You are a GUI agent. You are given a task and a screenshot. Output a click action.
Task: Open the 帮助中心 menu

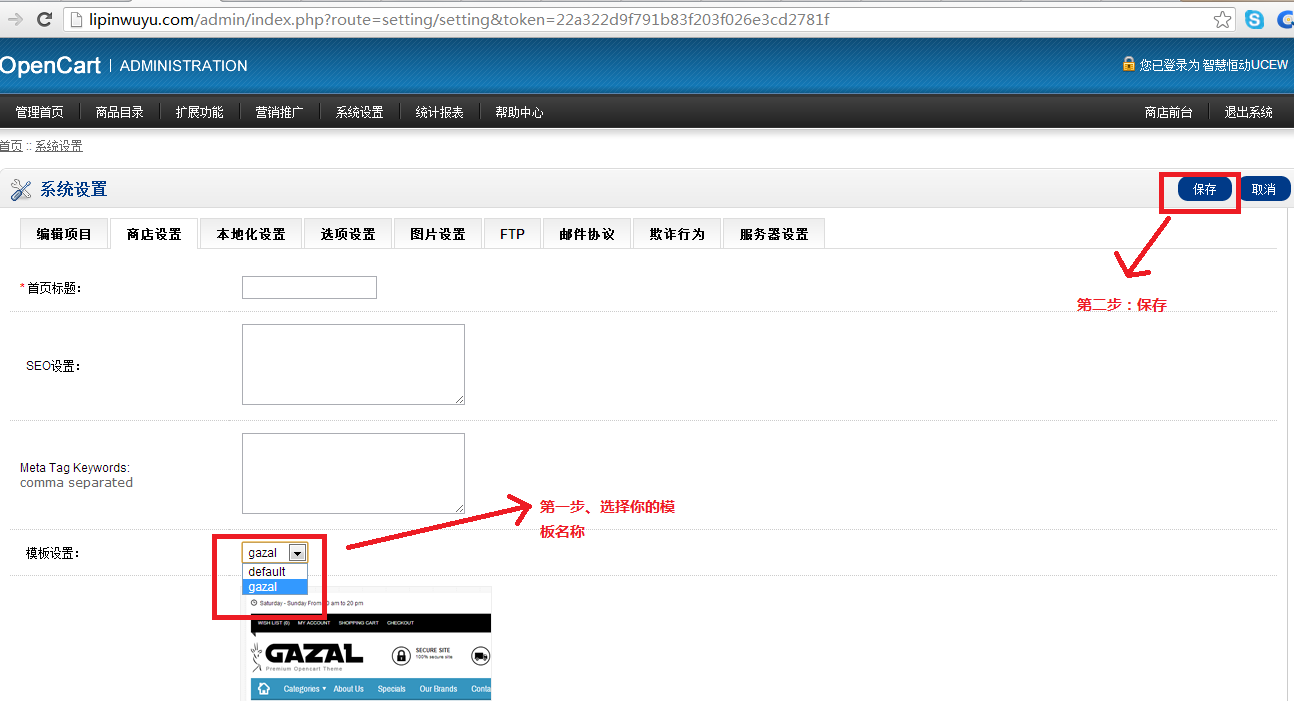click(x=519, y=111)
